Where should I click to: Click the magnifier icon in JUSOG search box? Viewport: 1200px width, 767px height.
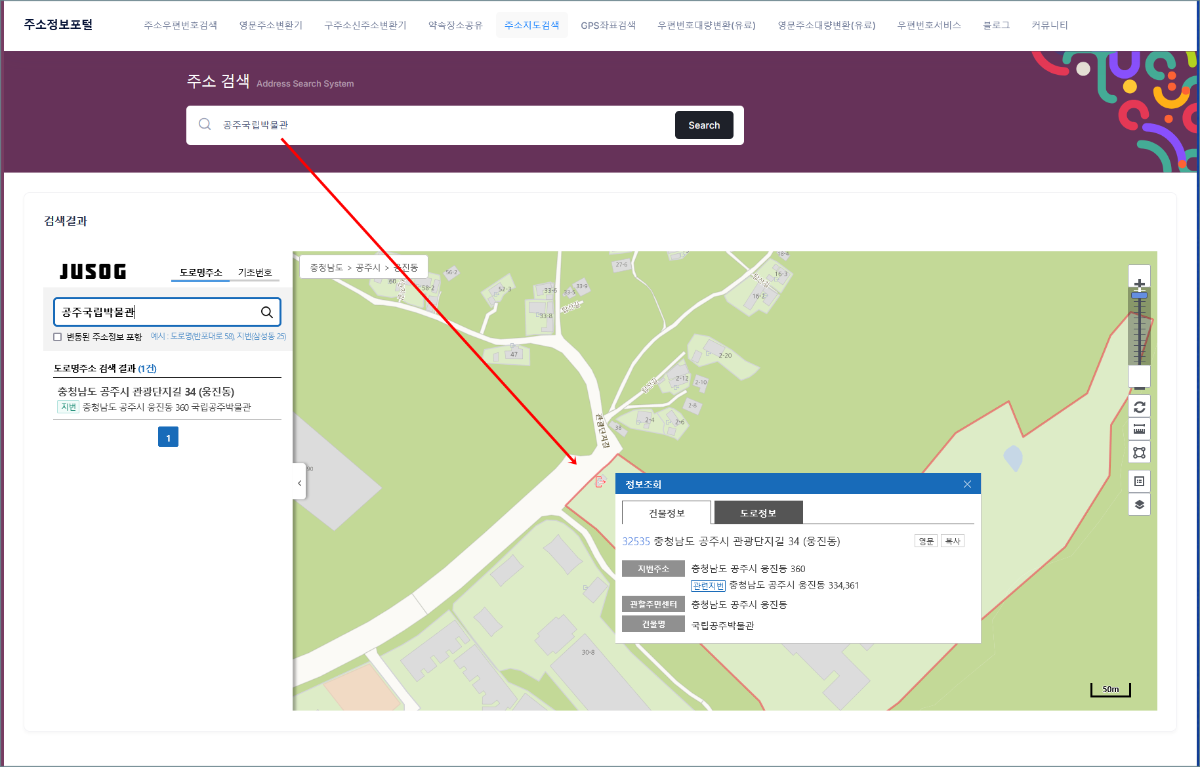pyautogui.click(x=267, y=312)
